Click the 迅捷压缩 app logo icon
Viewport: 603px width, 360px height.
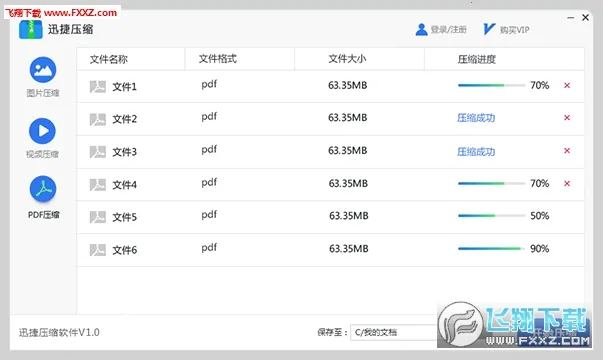click(x=30, y=29)
